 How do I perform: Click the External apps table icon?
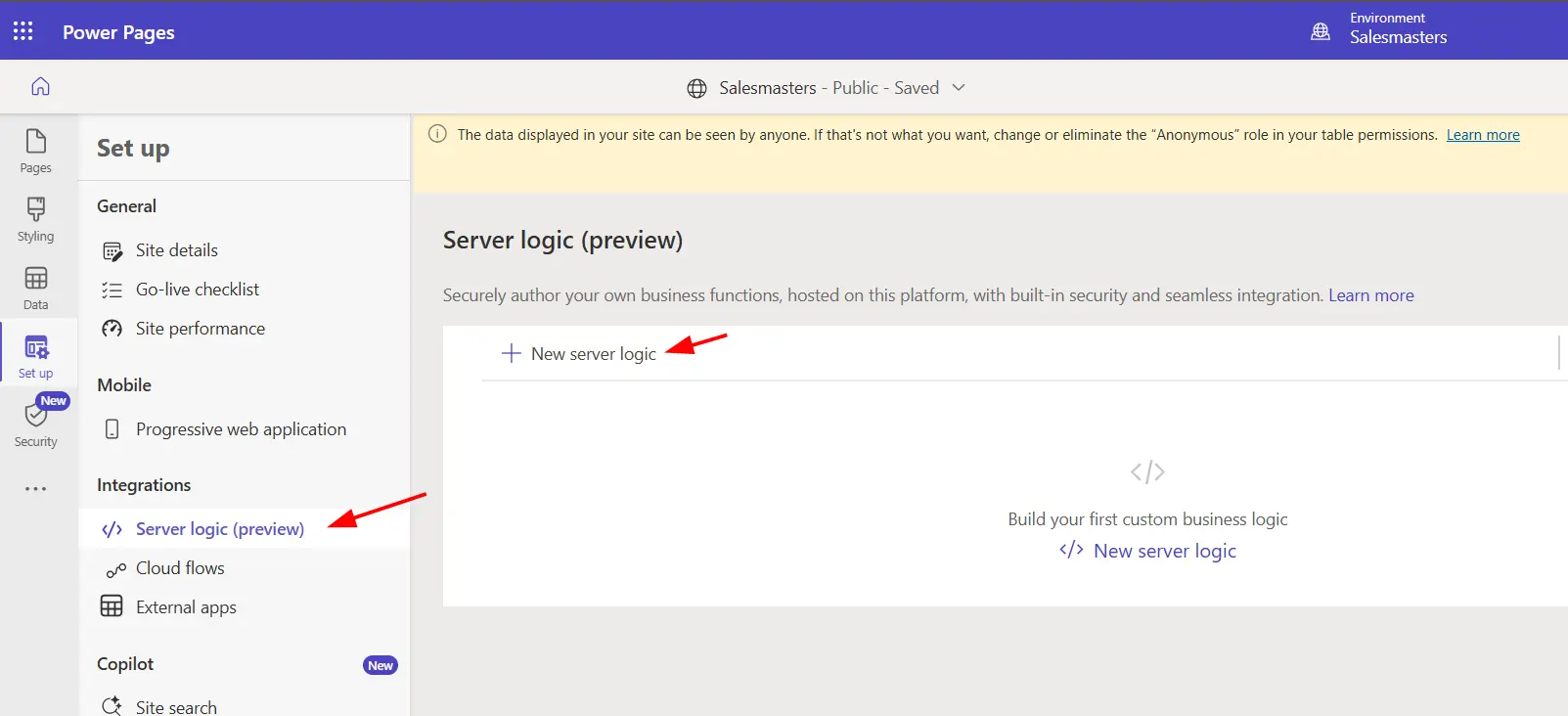point(112,606)
